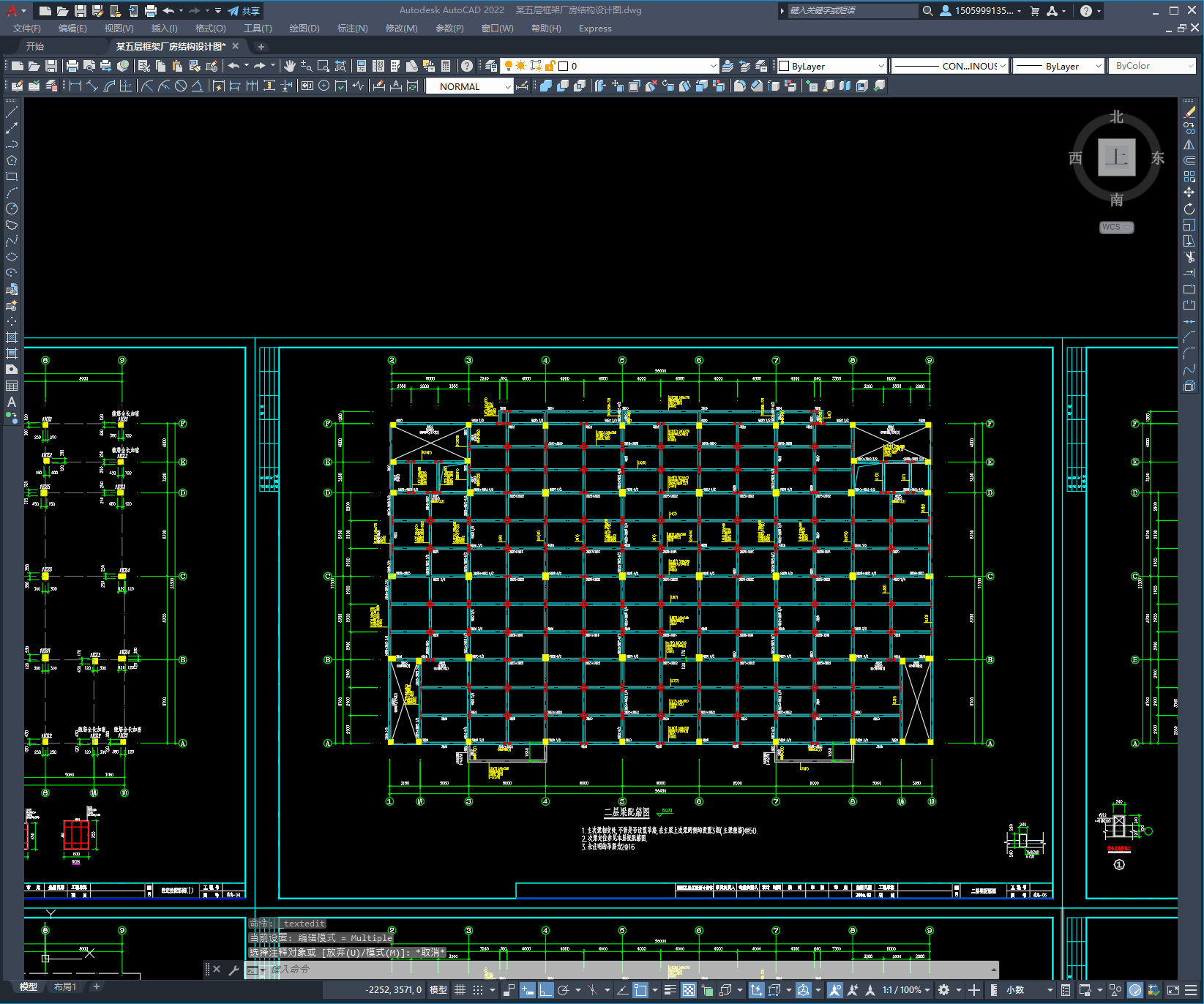Screen dimensions: 1204x1004
Task: Close the 某五层框架厂房结构设计图 drawing tab
Action: (x=236, y=46)
